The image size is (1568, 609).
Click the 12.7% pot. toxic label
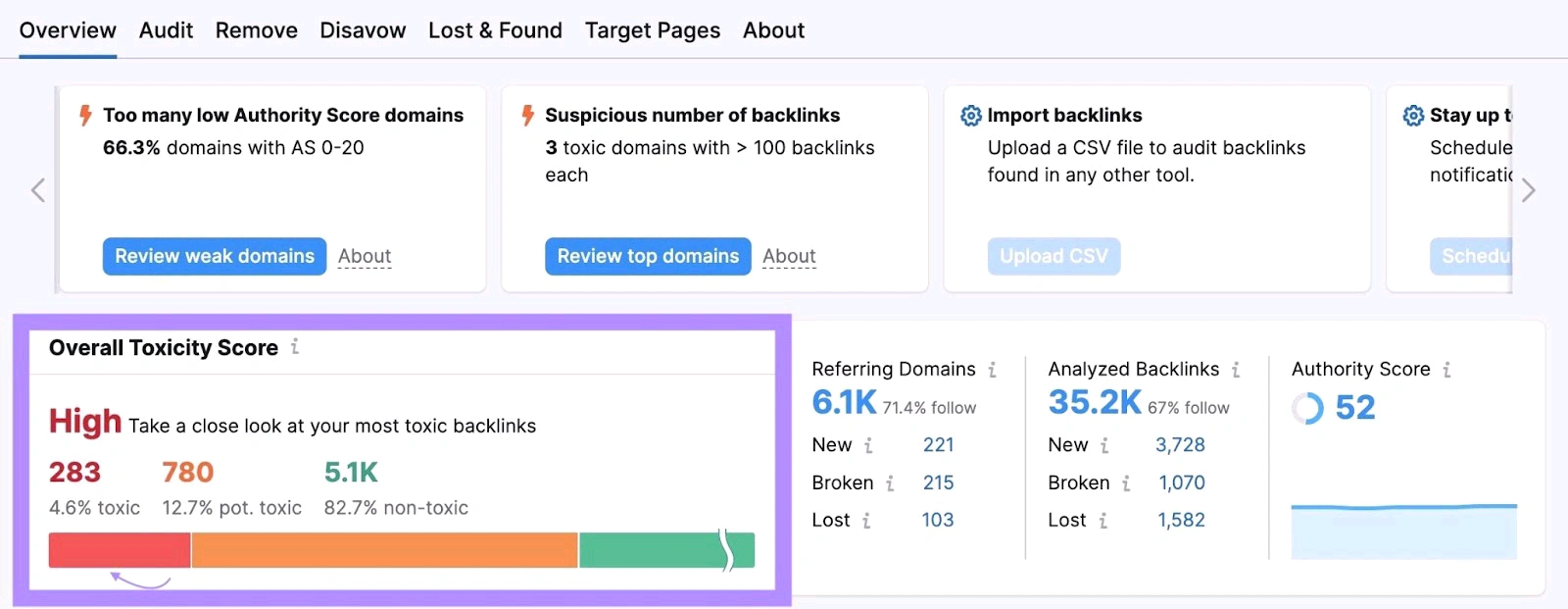pyautogui.click(x=231, y=508)
